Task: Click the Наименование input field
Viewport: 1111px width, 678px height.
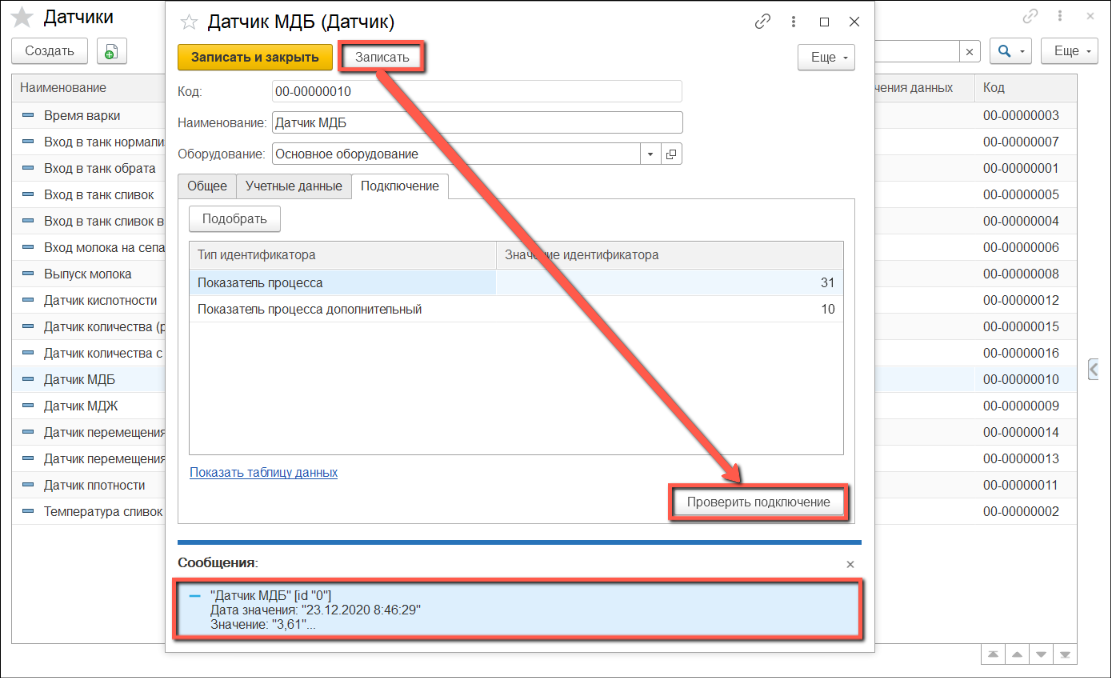Action: (476, 123)
